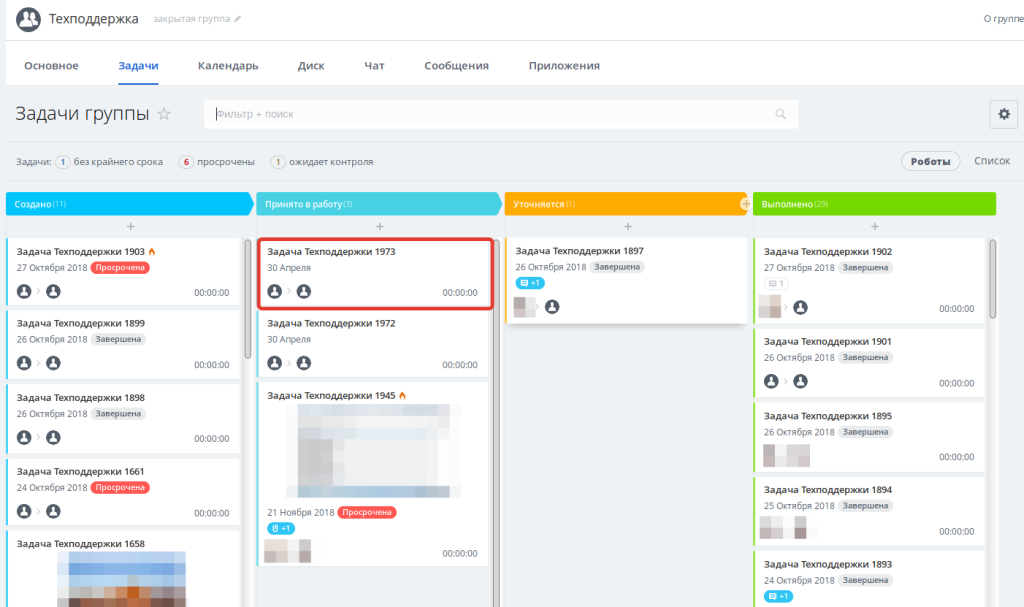Add a column after Уточняется with the plus
1024x607 pixels.
click(745, 204)
